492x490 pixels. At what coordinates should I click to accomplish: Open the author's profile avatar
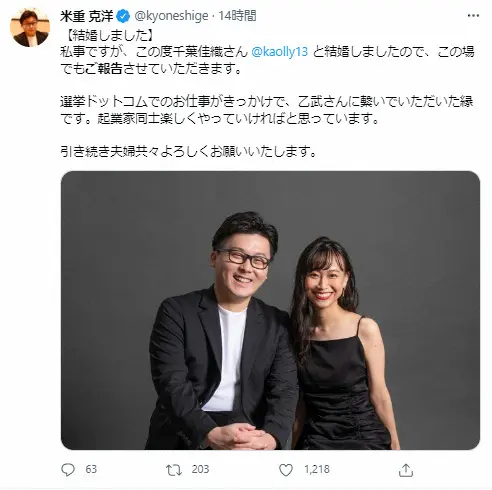[x=30, y=27]
